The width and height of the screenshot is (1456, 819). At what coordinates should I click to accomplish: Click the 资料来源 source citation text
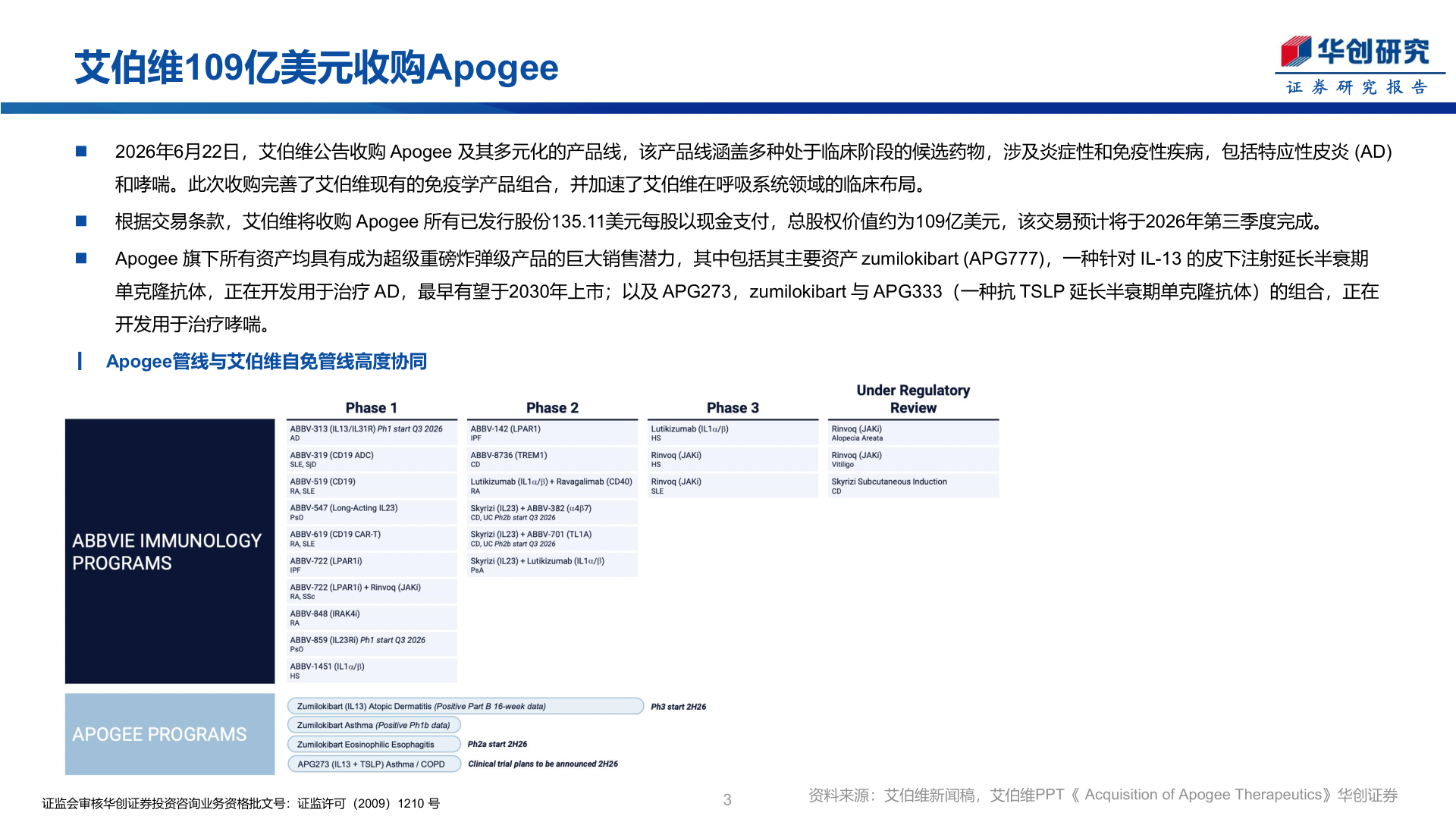click(1103, 795)
